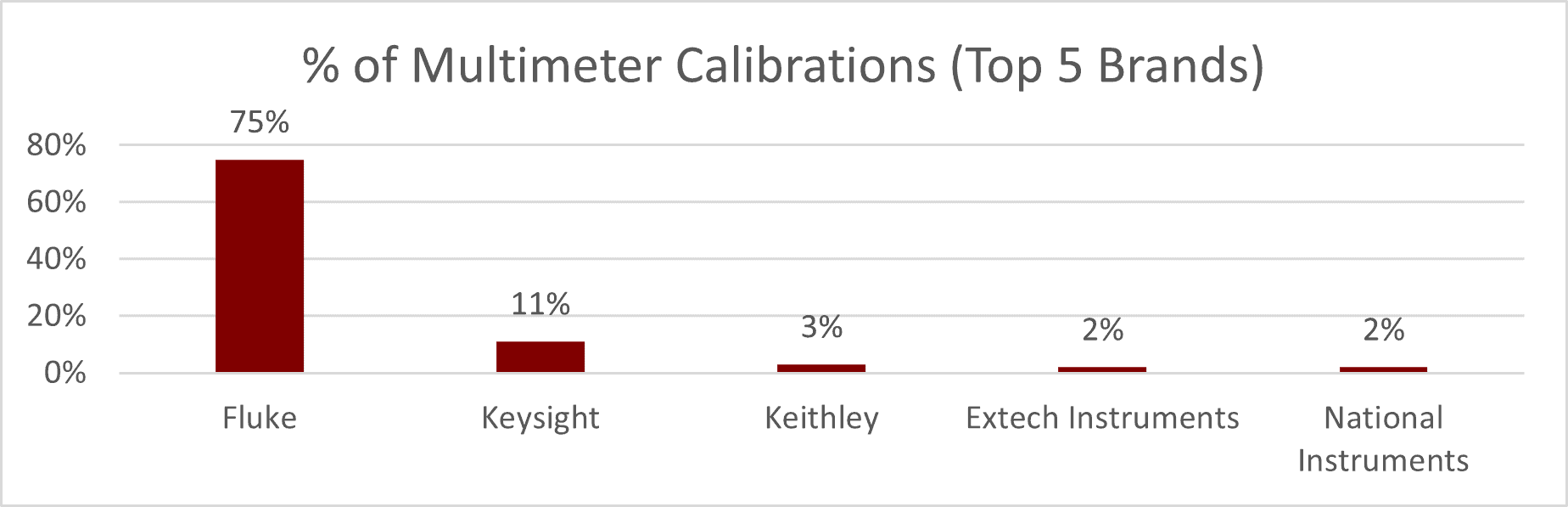The image size is (1568, 507).
Task: Select the Keysight bar
Action: [x=540, y=357]
